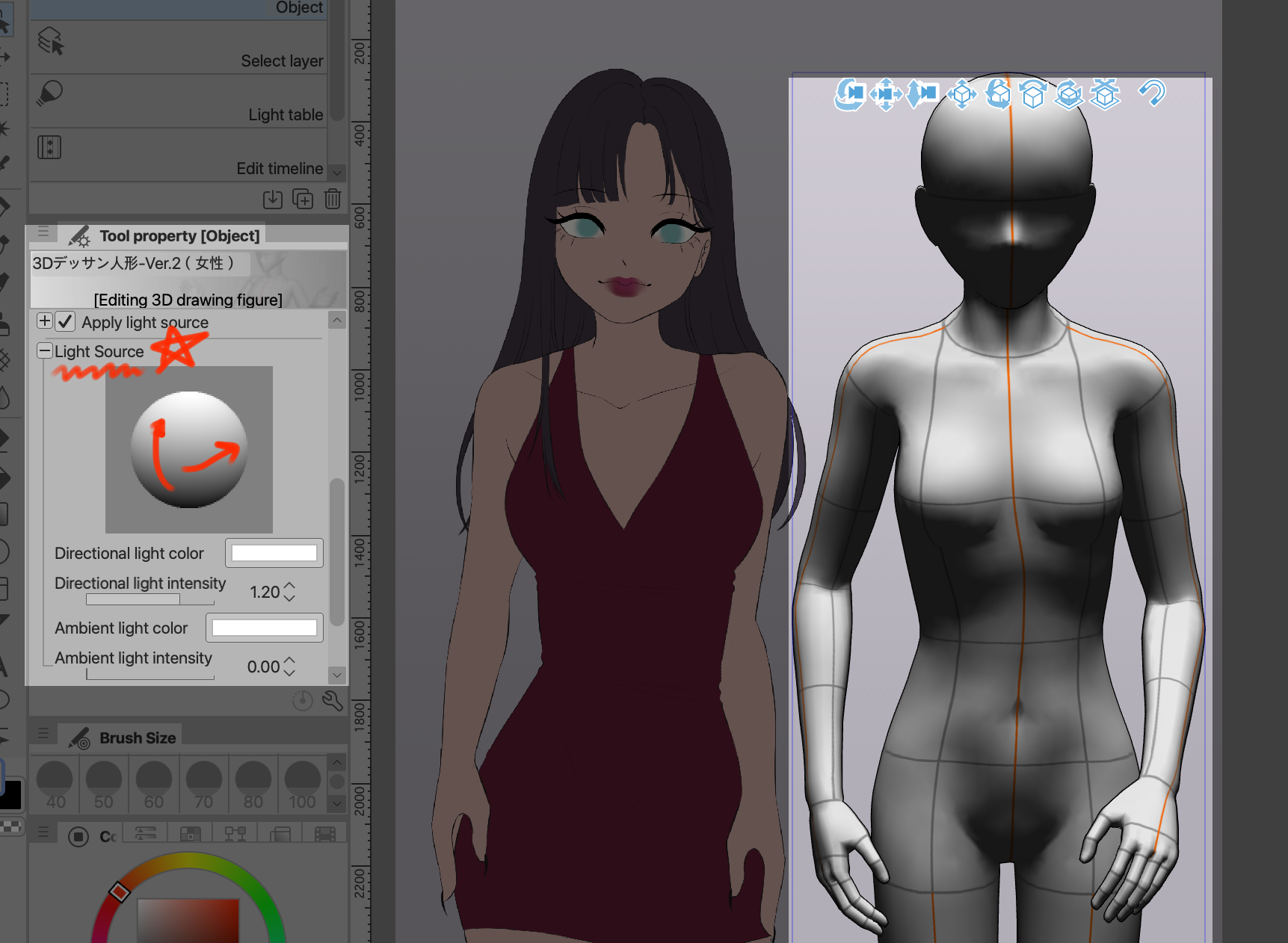Pick a shade in color wheel square
Screen dimensions: 1288x943
click(x=188, y=921)
